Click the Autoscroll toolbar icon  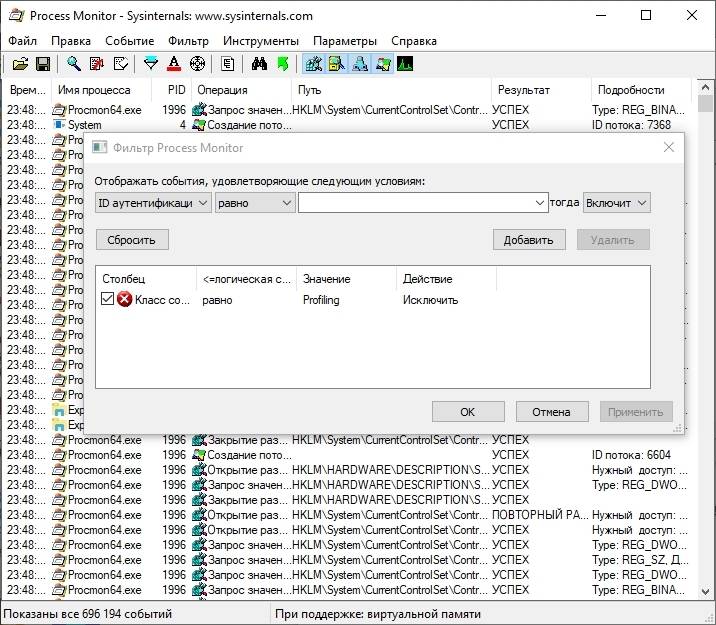tap(97, 64)
